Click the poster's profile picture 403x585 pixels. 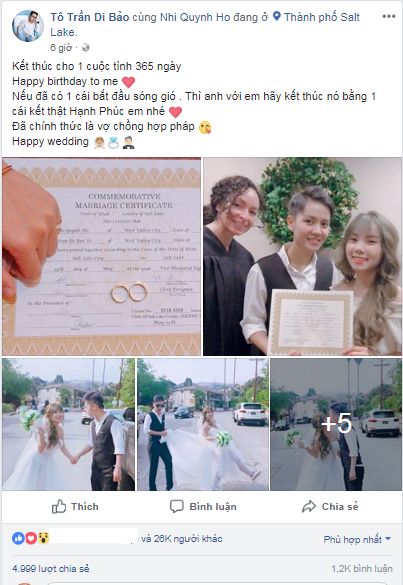click(x=28, y=26)
